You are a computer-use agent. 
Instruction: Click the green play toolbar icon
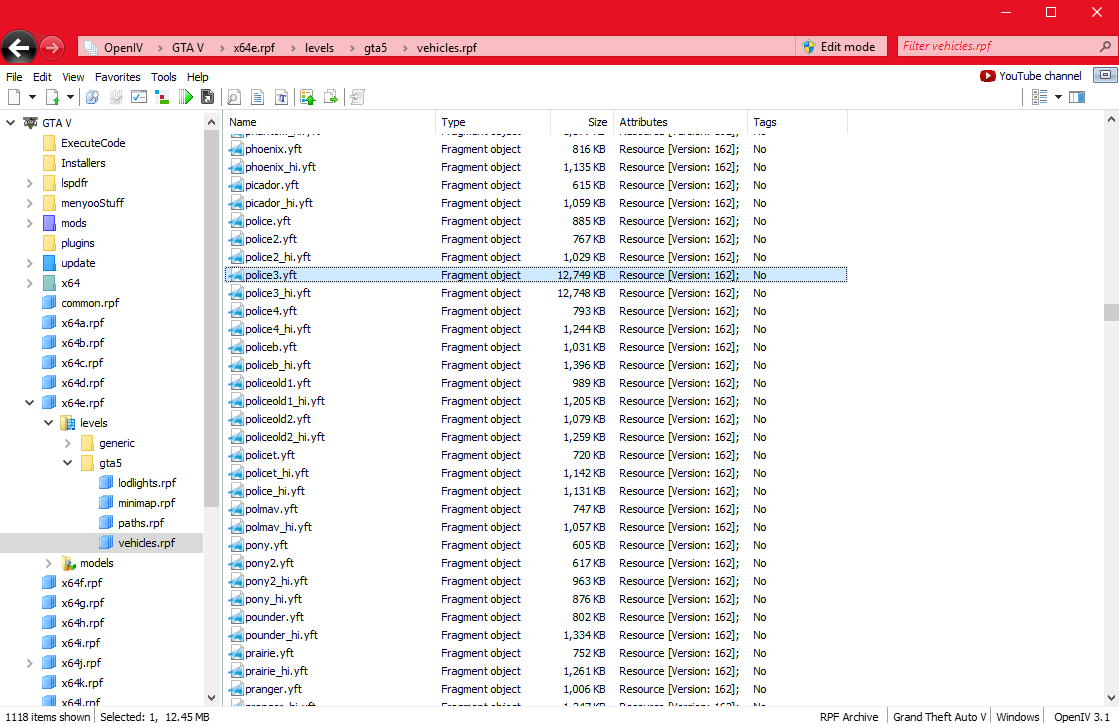(186, 97)
